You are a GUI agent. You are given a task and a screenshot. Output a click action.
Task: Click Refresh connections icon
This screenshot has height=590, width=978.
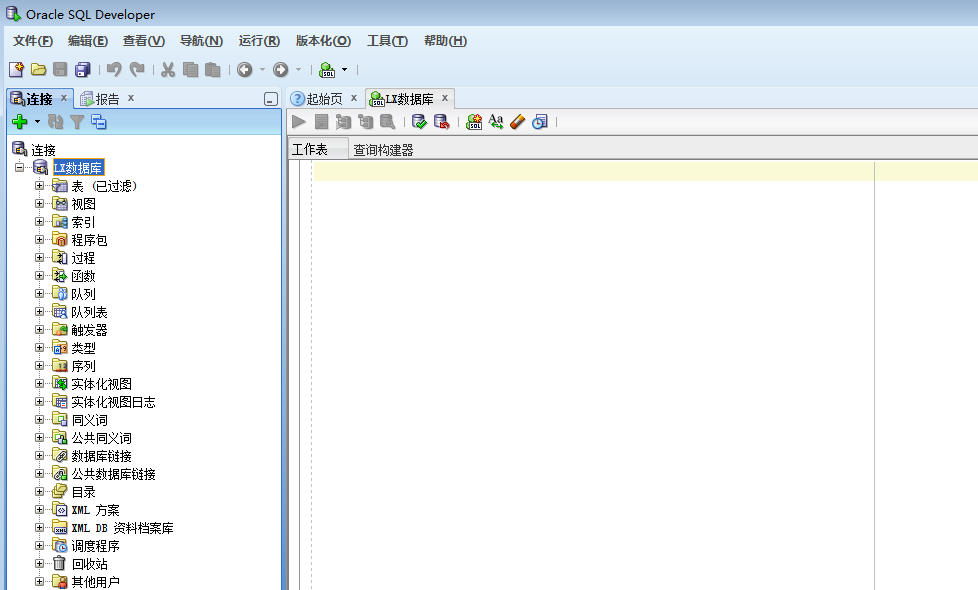56,122
